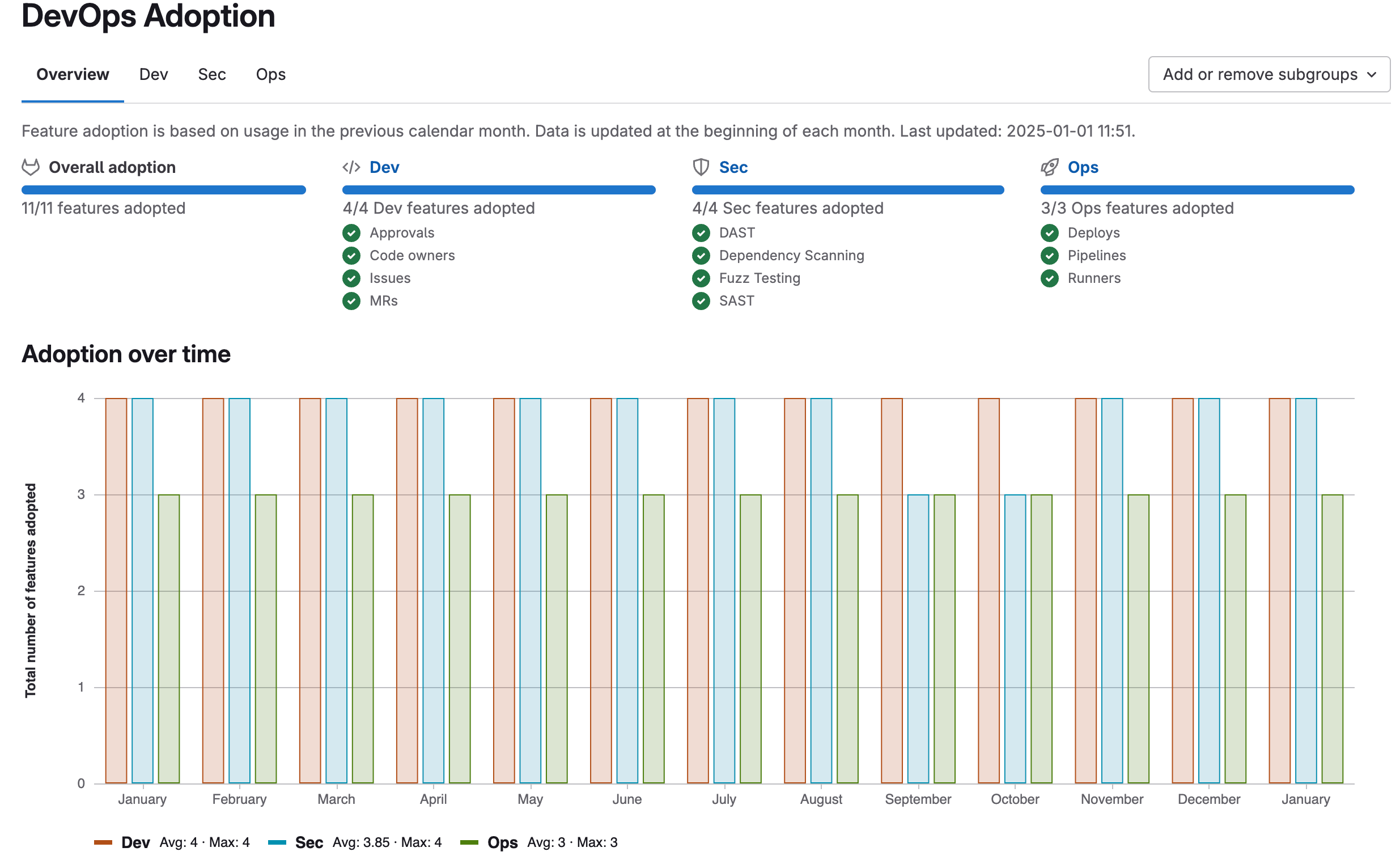
Task: Click the Overall adoption progress bar
Action: (164, 189)
